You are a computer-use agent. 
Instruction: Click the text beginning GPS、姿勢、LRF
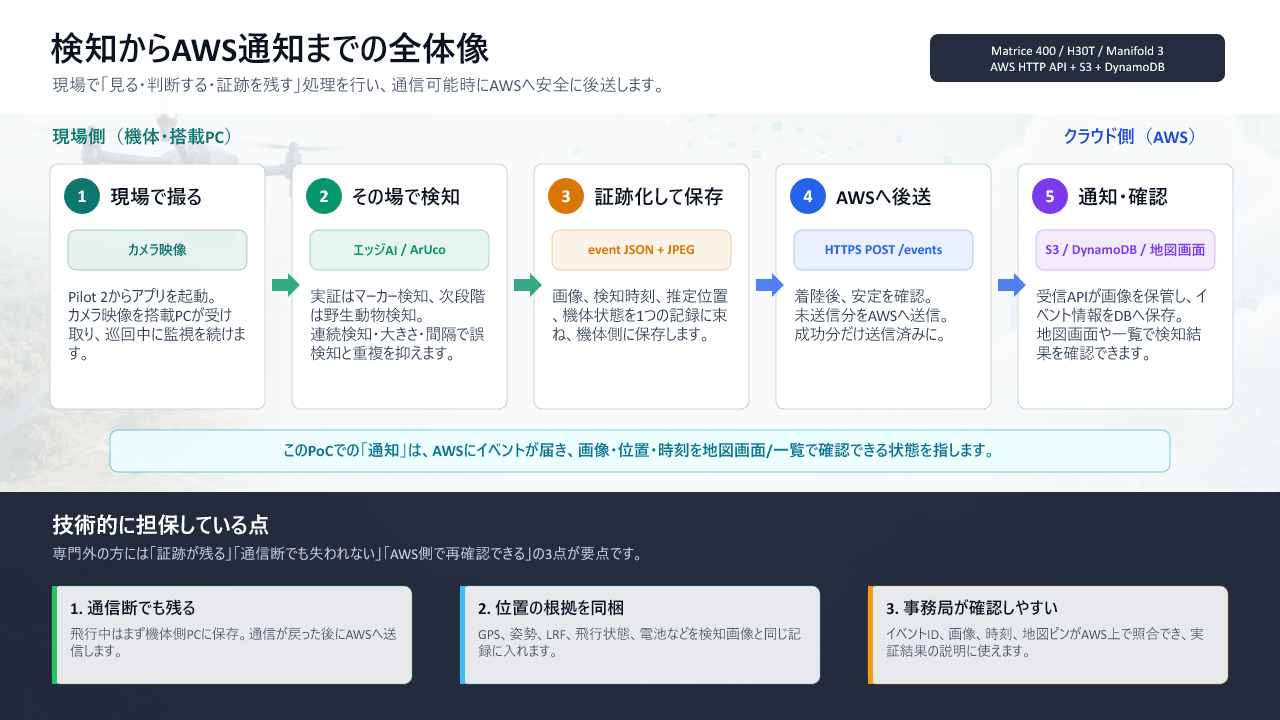pos(640,642)
